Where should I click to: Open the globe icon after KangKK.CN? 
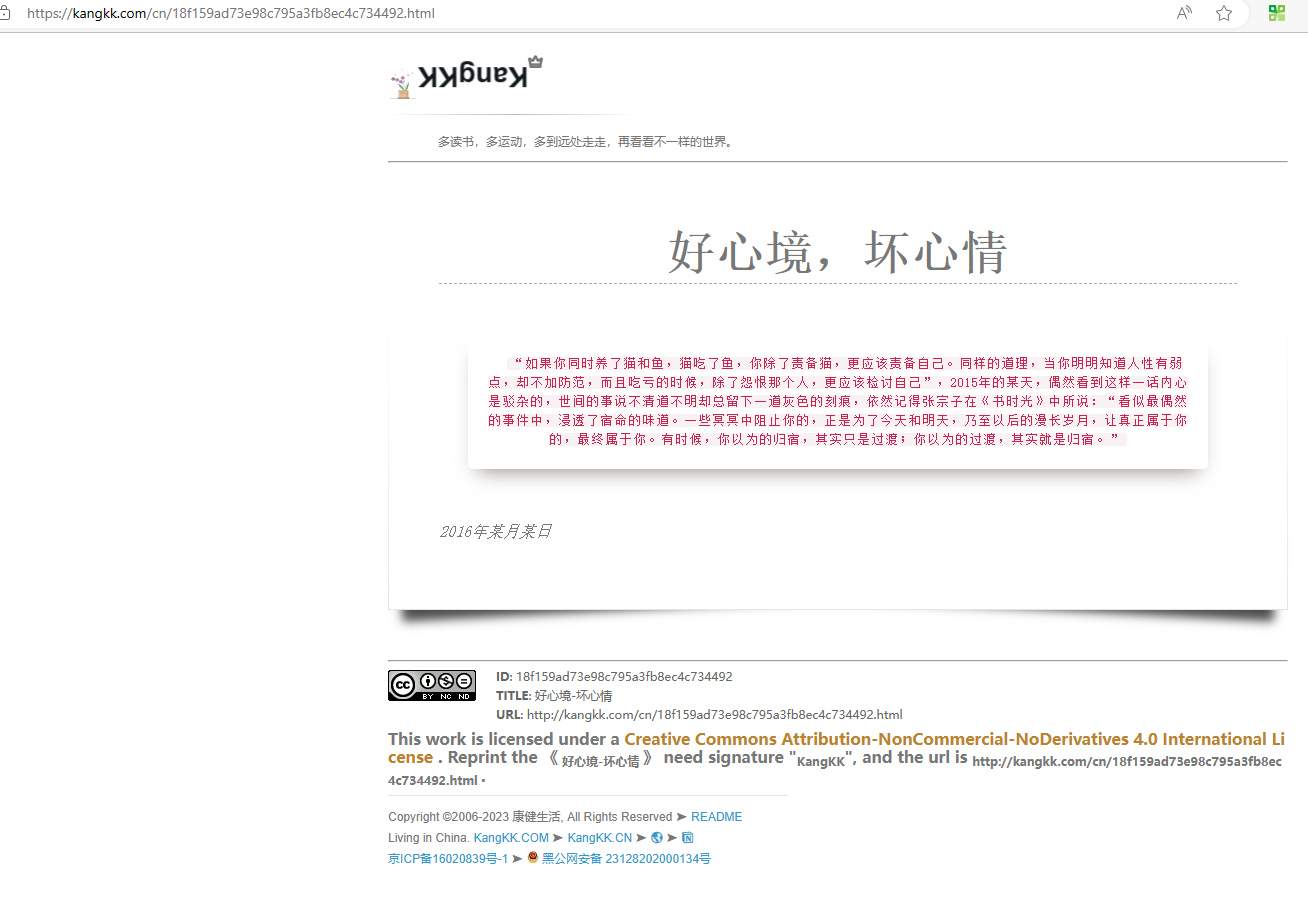click(657, 837)
